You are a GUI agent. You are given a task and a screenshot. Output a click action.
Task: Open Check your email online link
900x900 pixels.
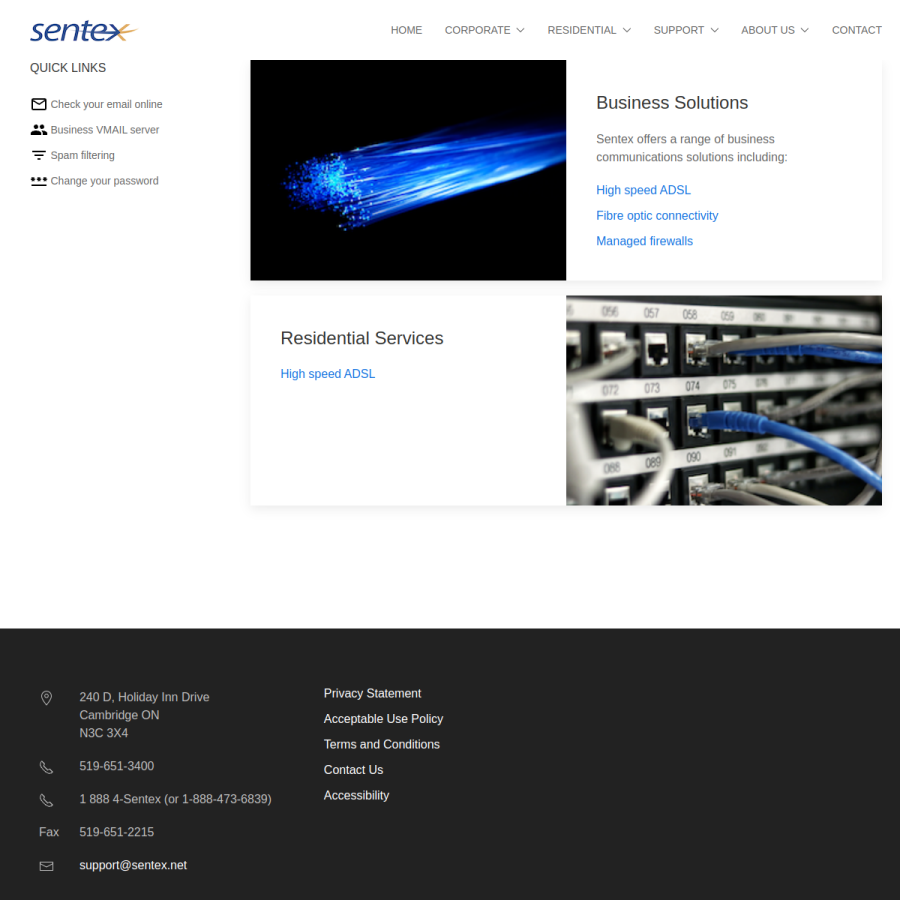(x=106, y=104)
